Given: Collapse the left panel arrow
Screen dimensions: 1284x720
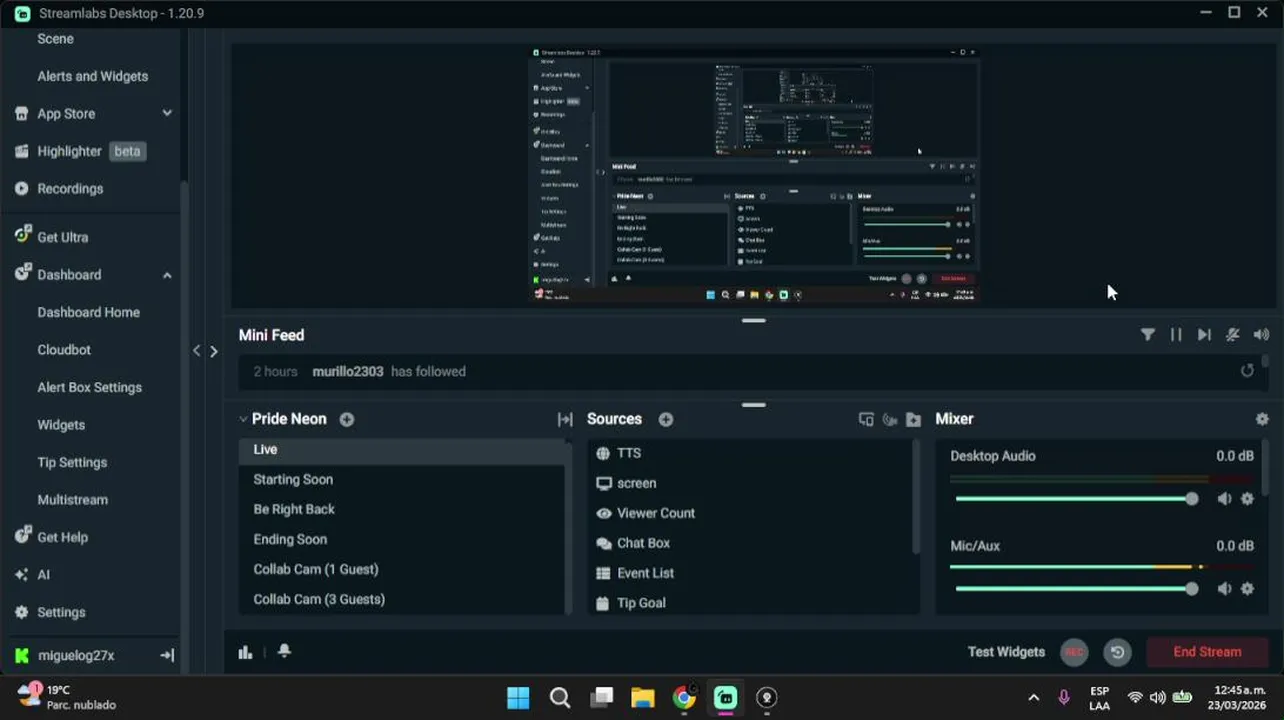Looking at the screenshot, I should (196, 351).
